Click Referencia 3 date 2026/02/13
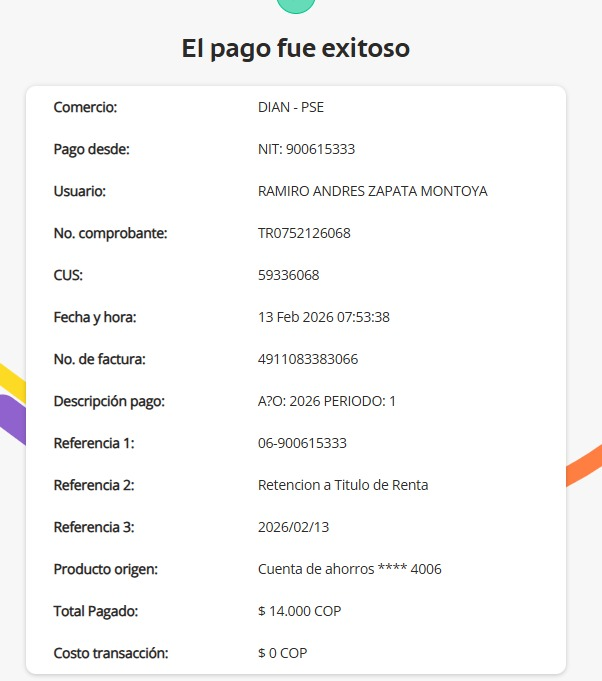Viewport: 602px width, 681px height. 294,527
